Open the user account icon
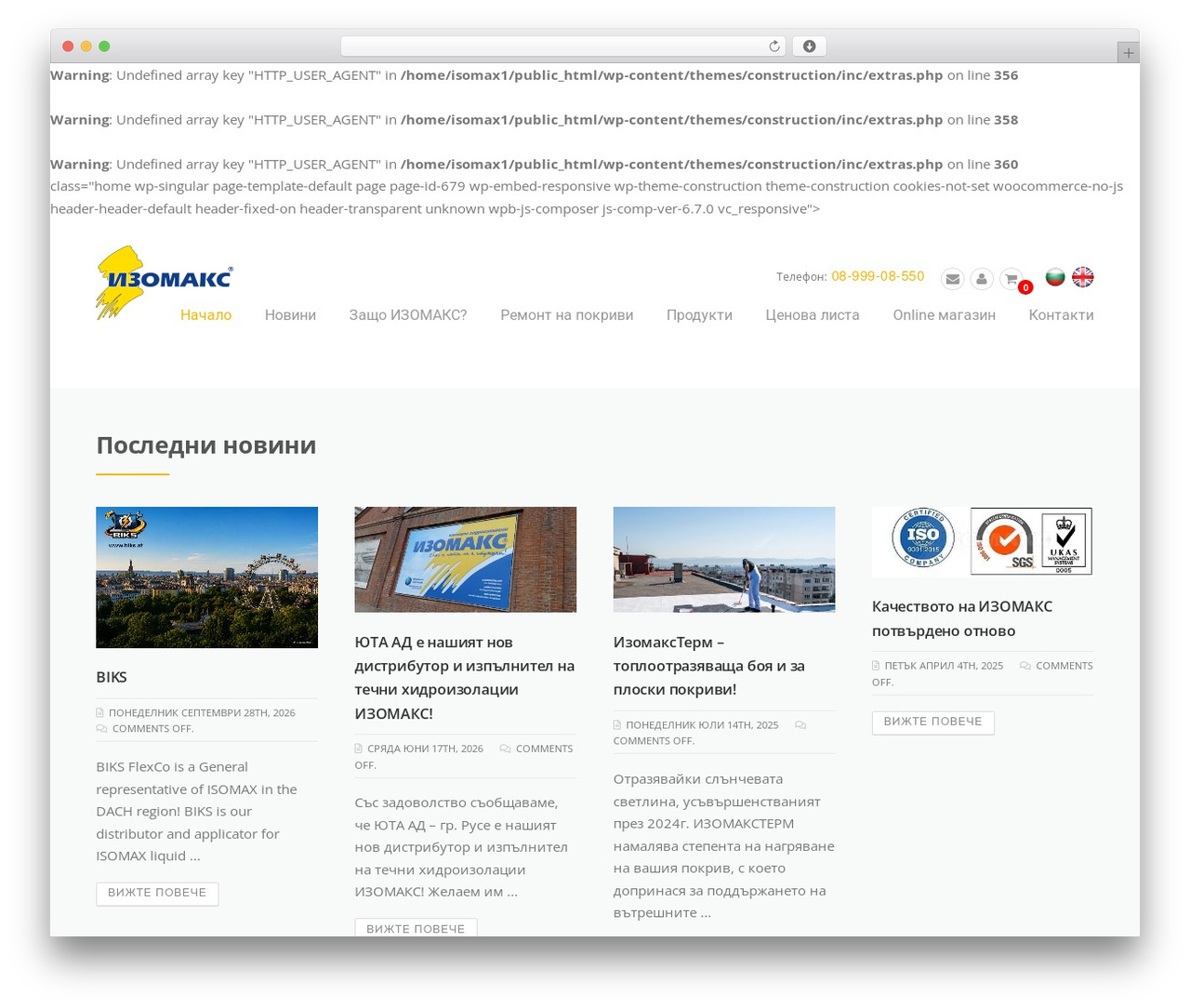This screenshot has height=1008, width=1190. [x=982, y=279]
